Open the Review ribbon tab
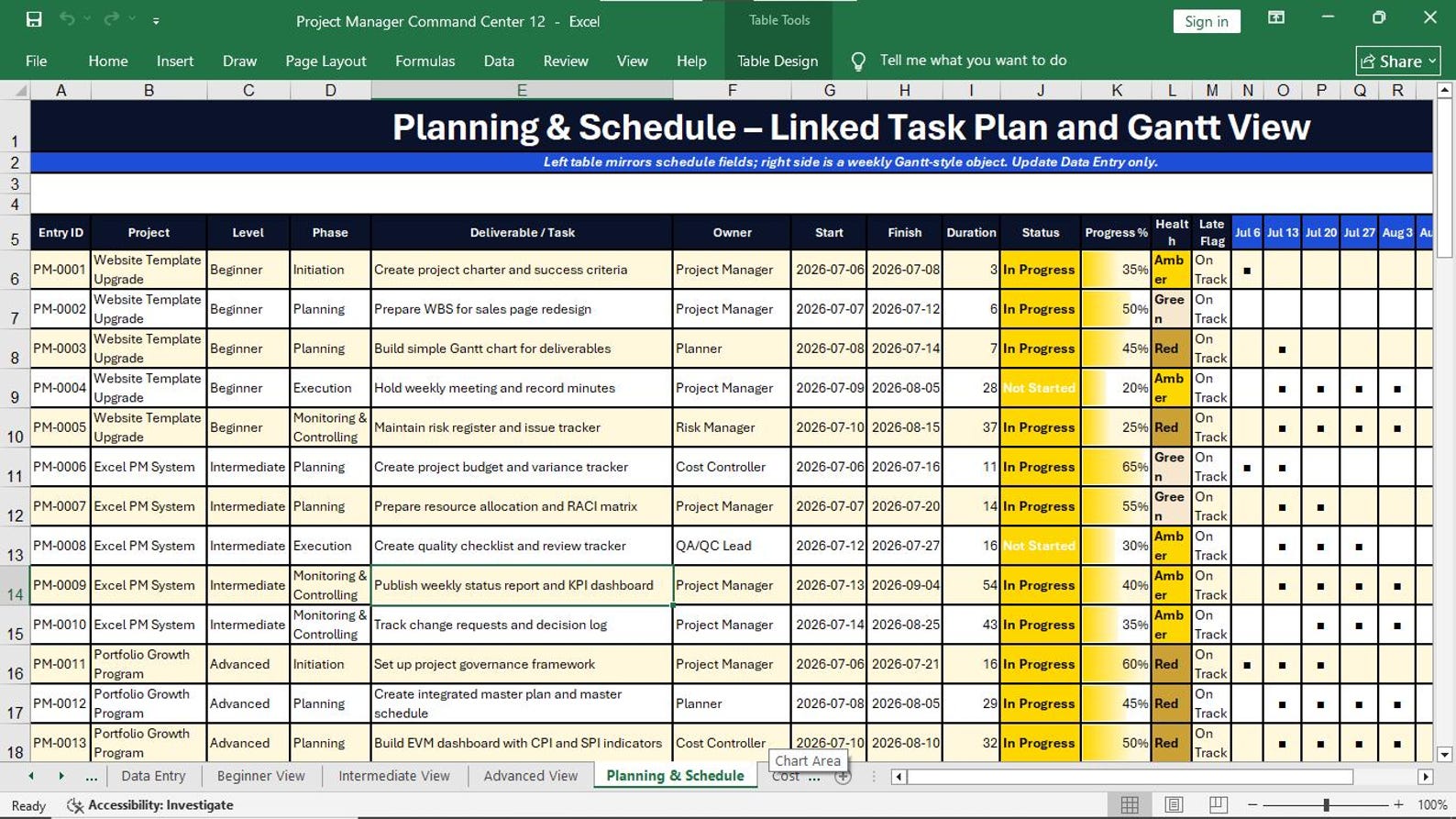Viewport: 1456px width, 819px height. pyautogui.click(x=566, y=61)
